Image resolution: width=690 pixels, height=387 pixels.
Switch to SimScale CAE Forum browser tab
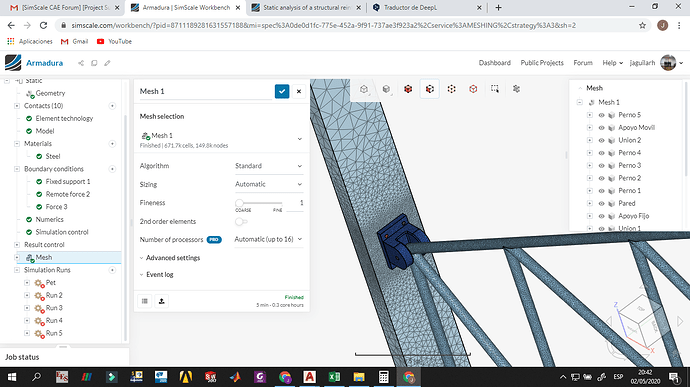tap(65, 7)
